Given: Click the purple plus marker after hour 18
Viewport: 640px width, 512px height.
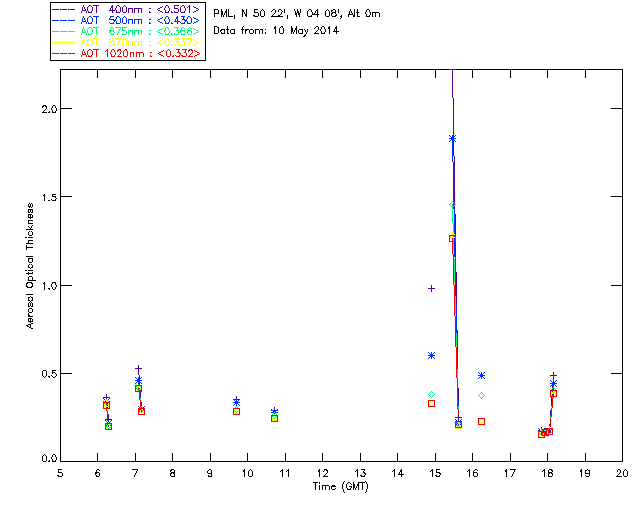Looking at the screenshot, I should click(553, 375).
